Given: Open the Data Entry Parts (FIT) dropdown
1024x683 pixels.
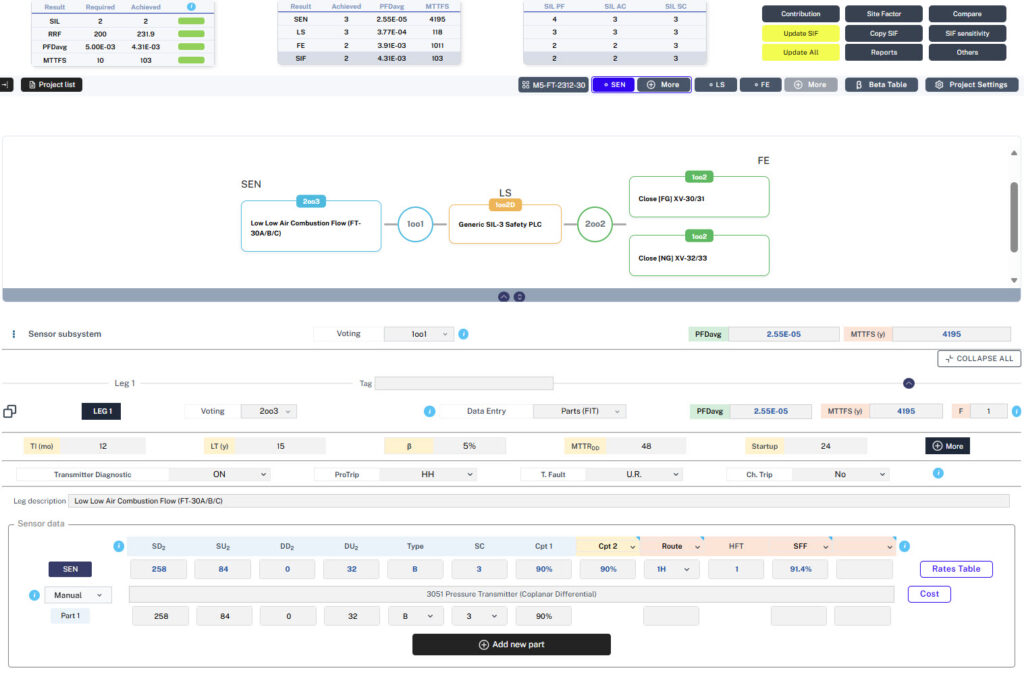Looking at the screenshot, I should click(x=580, y=411).
